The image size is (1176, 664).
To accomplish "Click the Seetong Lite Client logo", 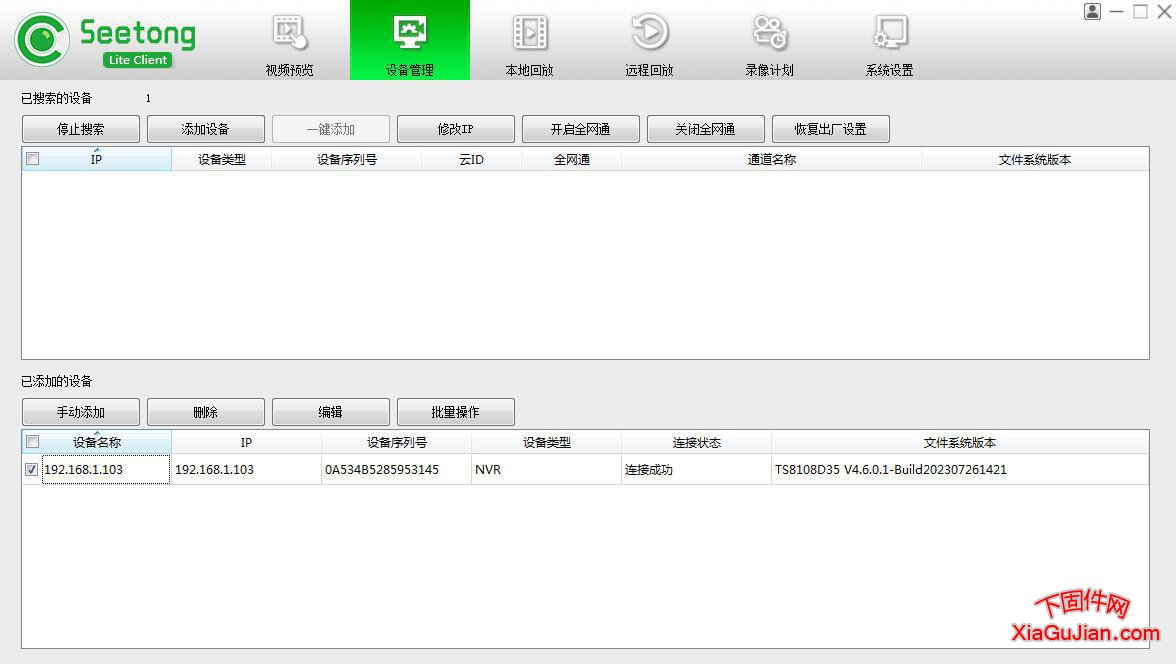I will [106, 40].
